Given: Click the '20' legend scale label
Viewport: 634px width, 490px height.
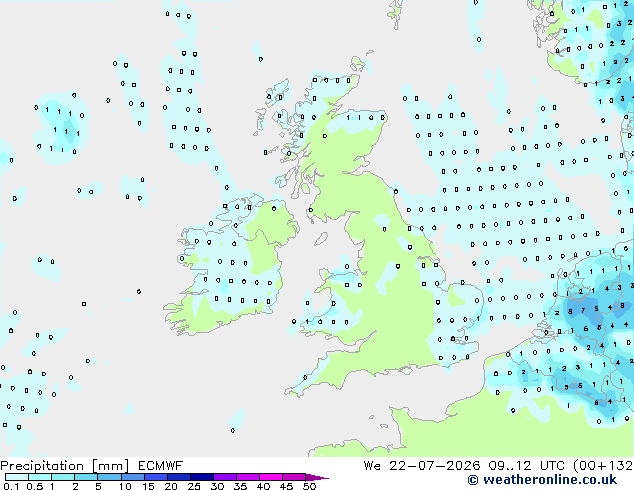Looking at the screenshot, I should tap(171, 486).
